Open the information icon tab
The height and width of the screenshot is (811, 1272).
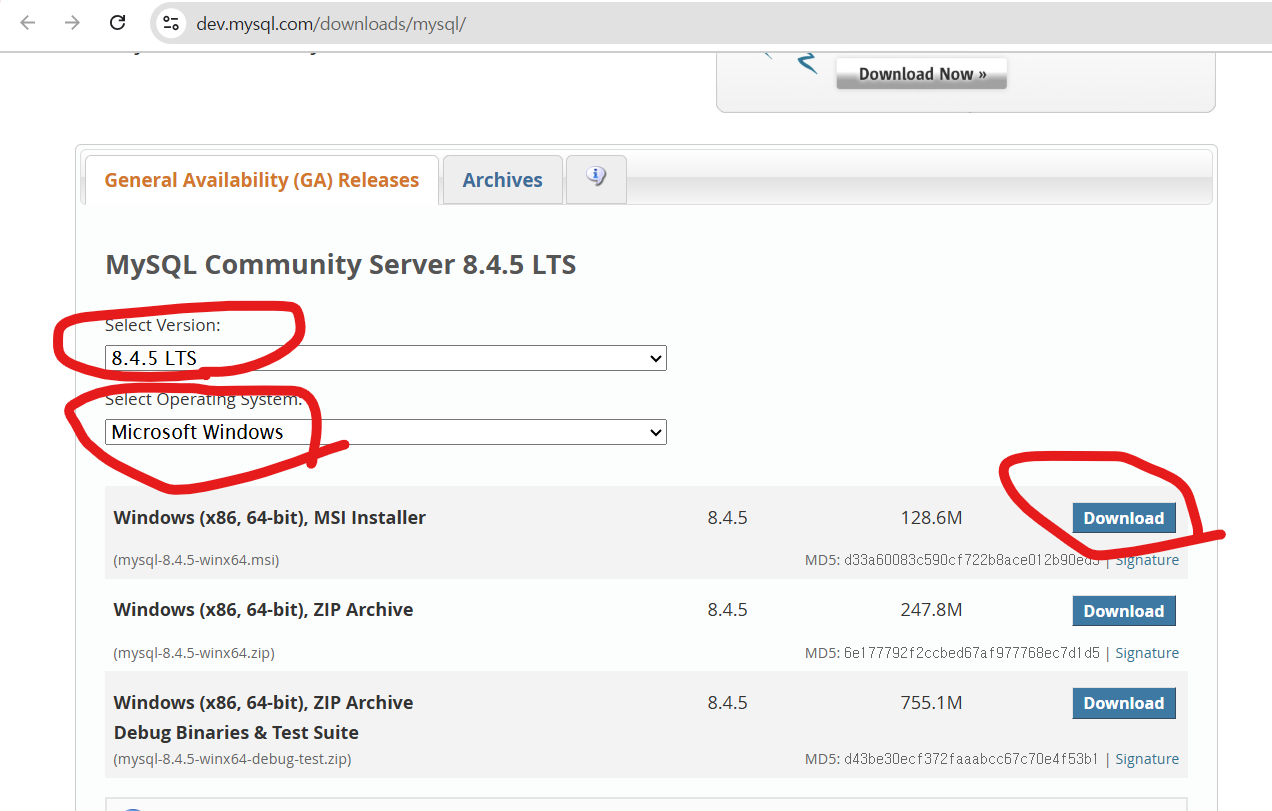(597, 179)
